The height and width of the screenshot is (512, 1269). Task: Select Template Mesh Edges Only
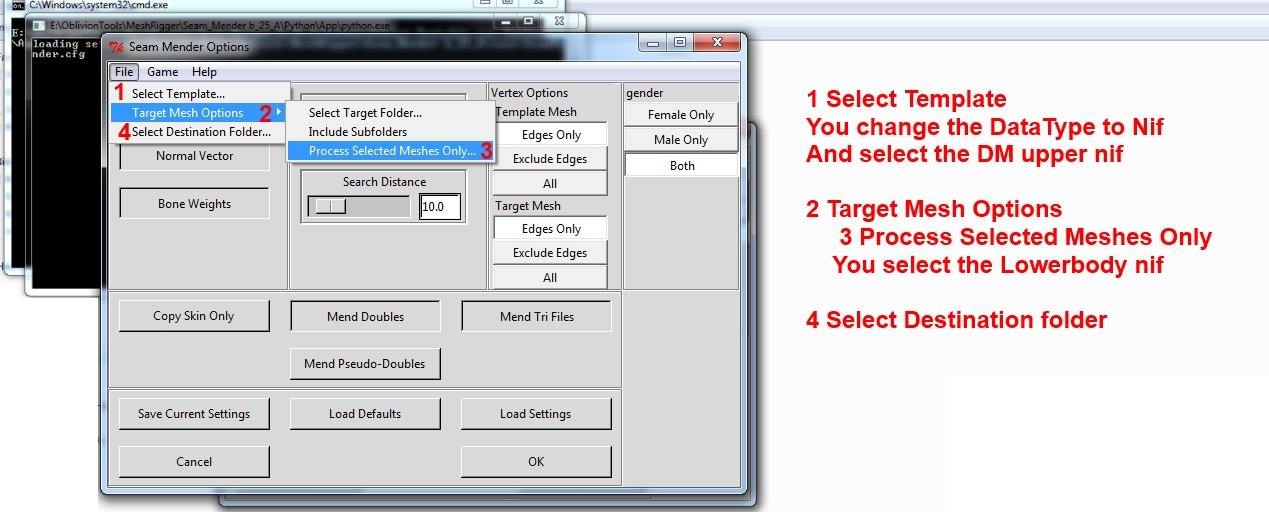coord(550,134)
